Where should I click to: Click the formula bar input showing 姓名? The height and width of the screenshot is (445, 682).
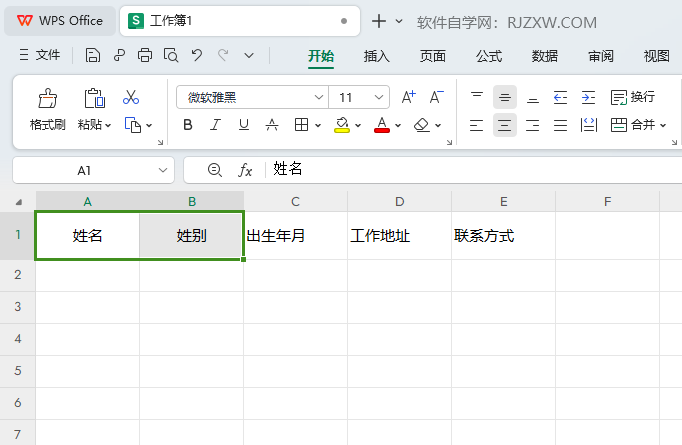pyautogui.click(x=474, y=169)
